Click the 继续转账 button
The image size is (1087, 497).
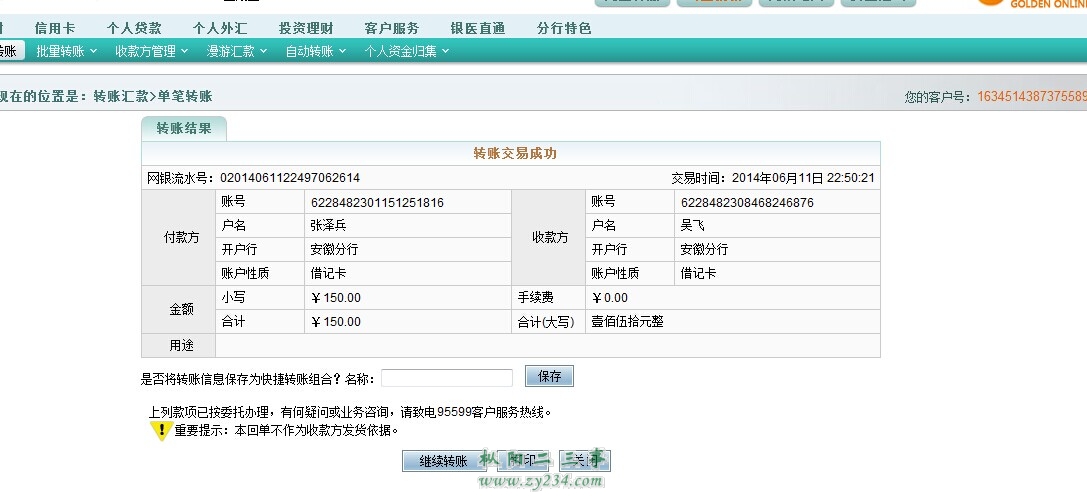coord(444,462)
